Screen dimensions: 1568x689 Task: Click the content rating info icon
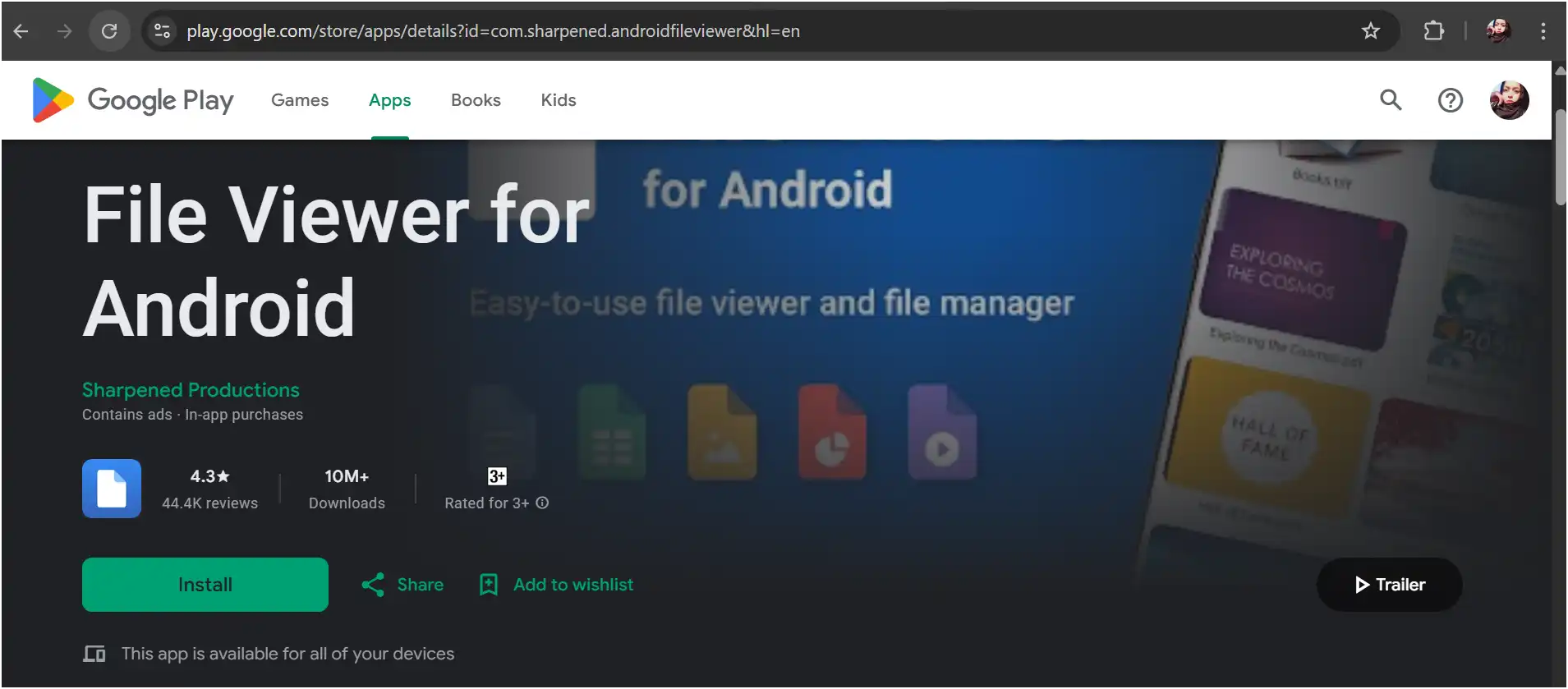click(542, 503)
